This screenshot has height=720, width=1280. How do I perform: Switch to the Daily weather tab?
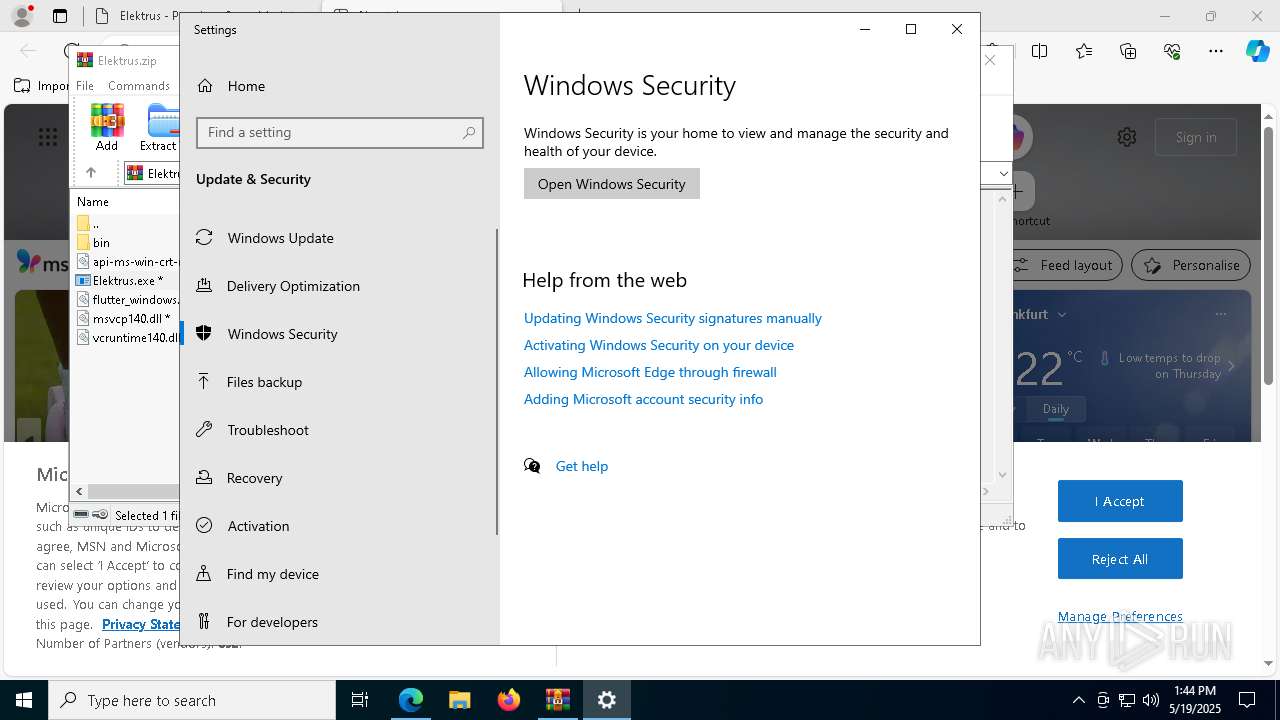pyautogui.click(x=1056, y=409)
